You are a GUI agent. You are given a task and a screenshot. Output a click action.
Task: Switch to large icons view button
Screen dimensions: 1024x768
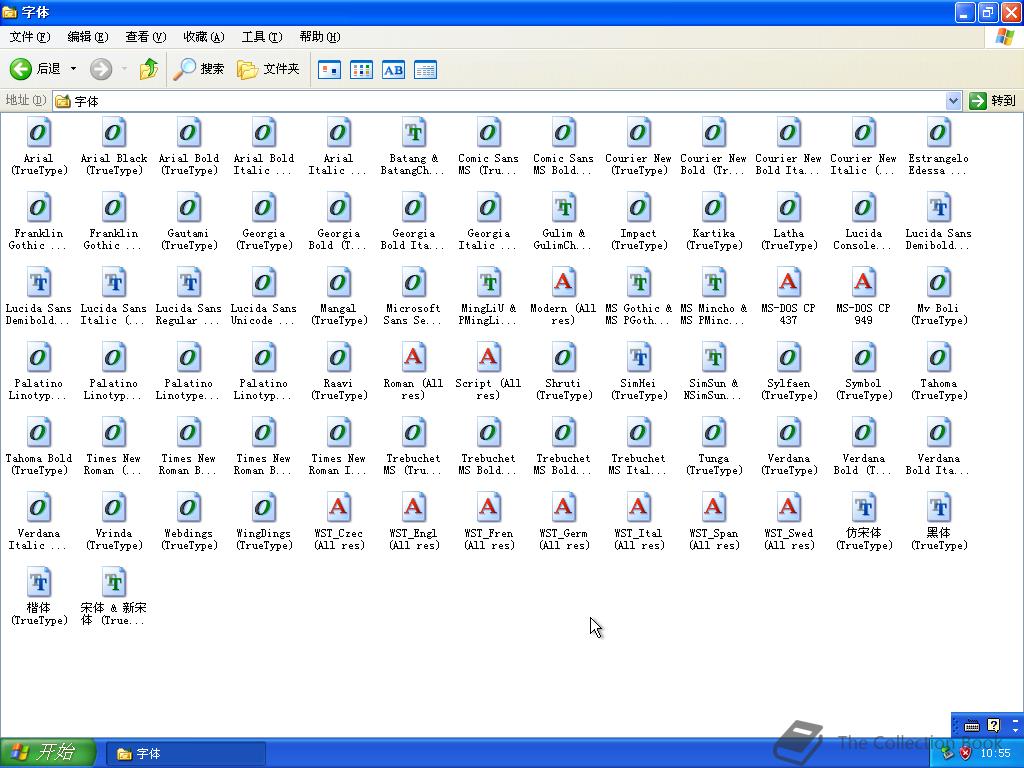coord(329,69)
